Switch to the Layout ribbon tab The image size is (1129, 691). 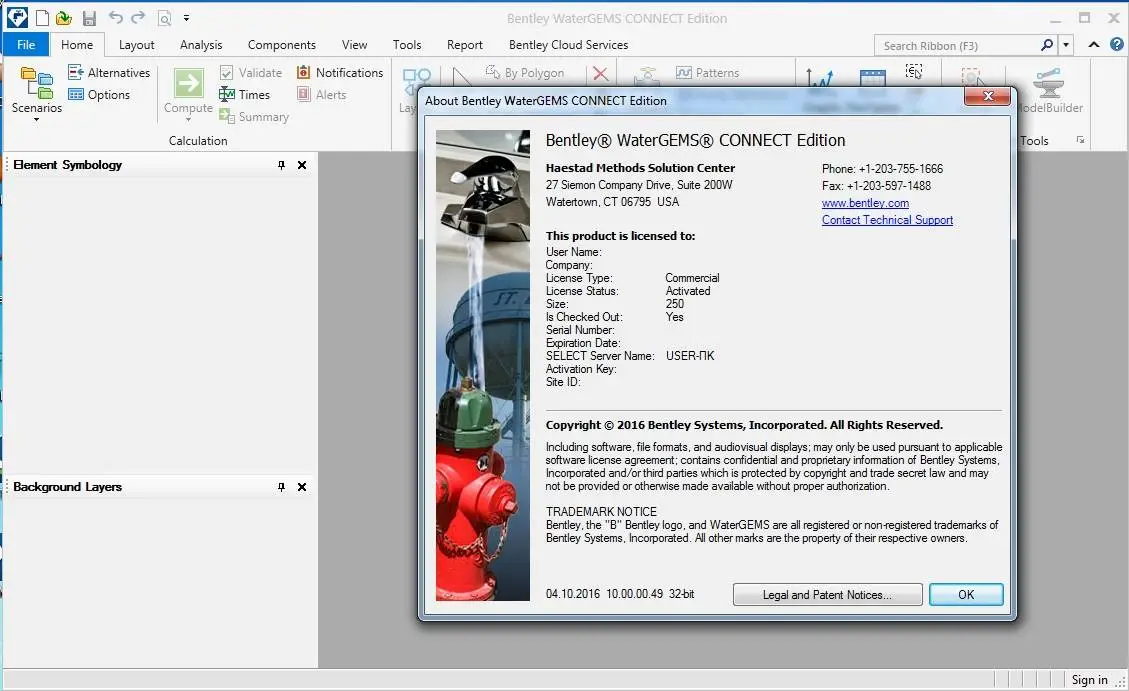click(x=137, y=45)
